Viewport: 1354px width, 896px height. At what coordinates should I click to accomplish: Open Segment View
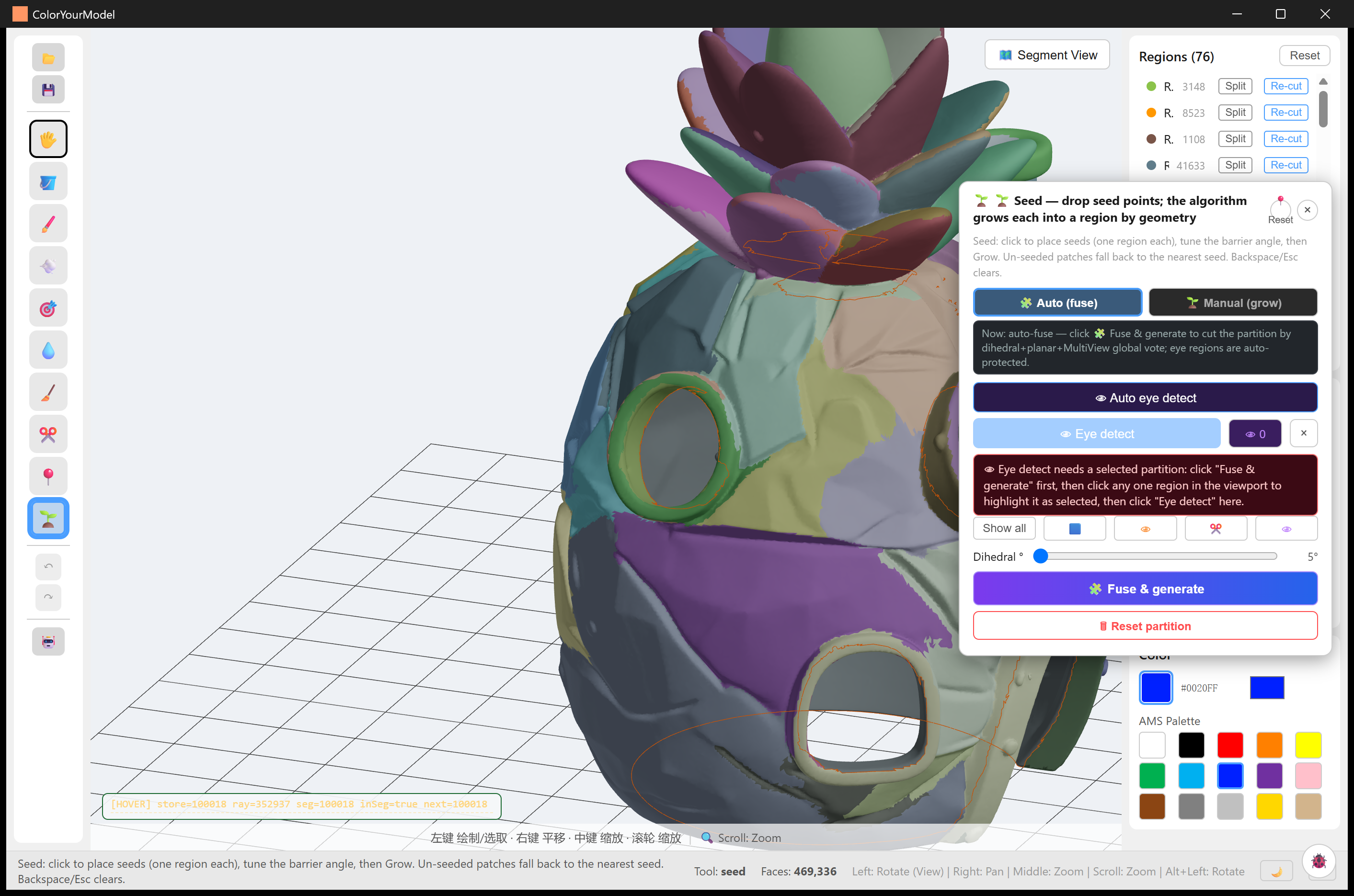(x=1047, y=55)
